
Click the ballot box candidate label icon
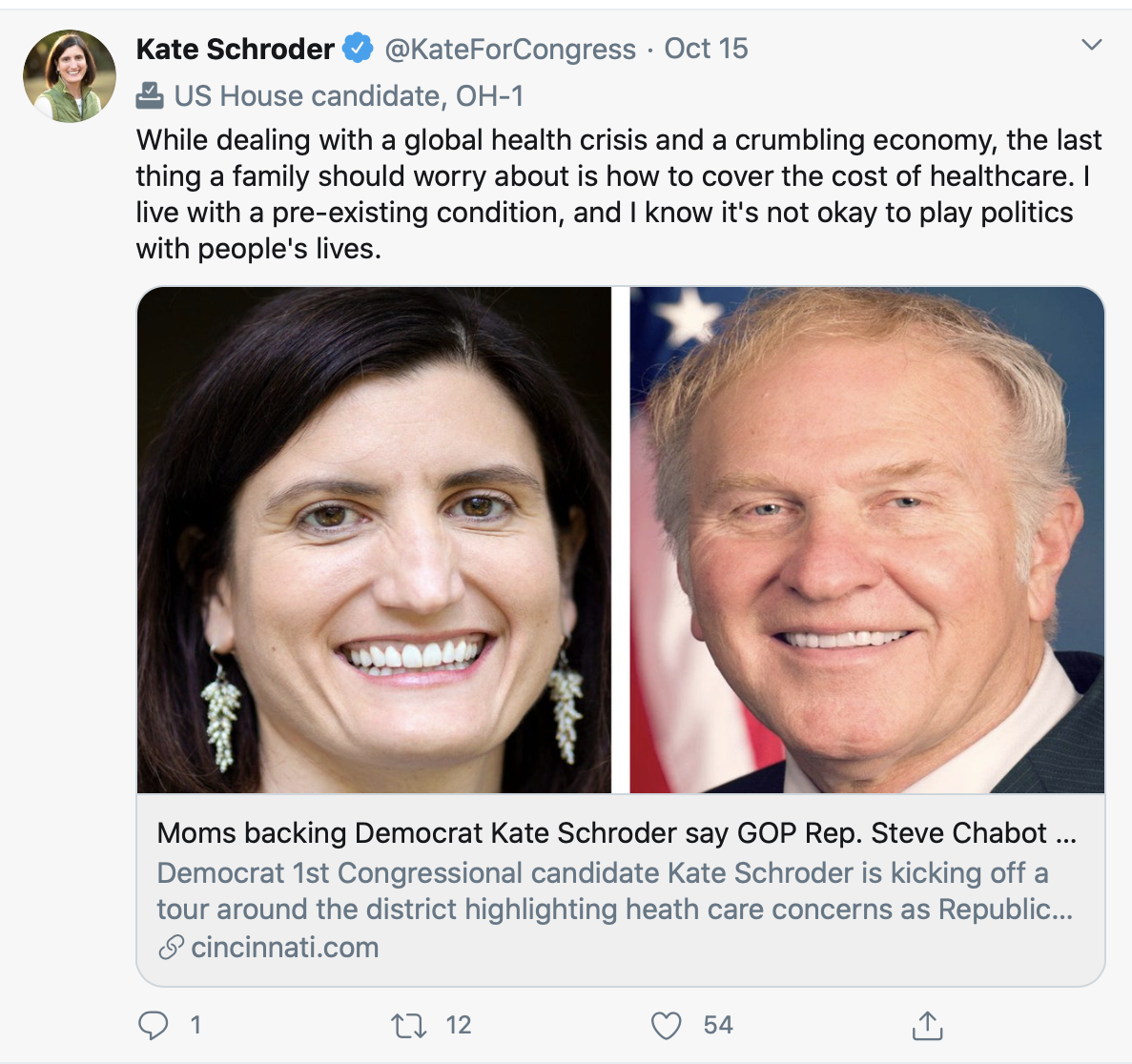150,95
